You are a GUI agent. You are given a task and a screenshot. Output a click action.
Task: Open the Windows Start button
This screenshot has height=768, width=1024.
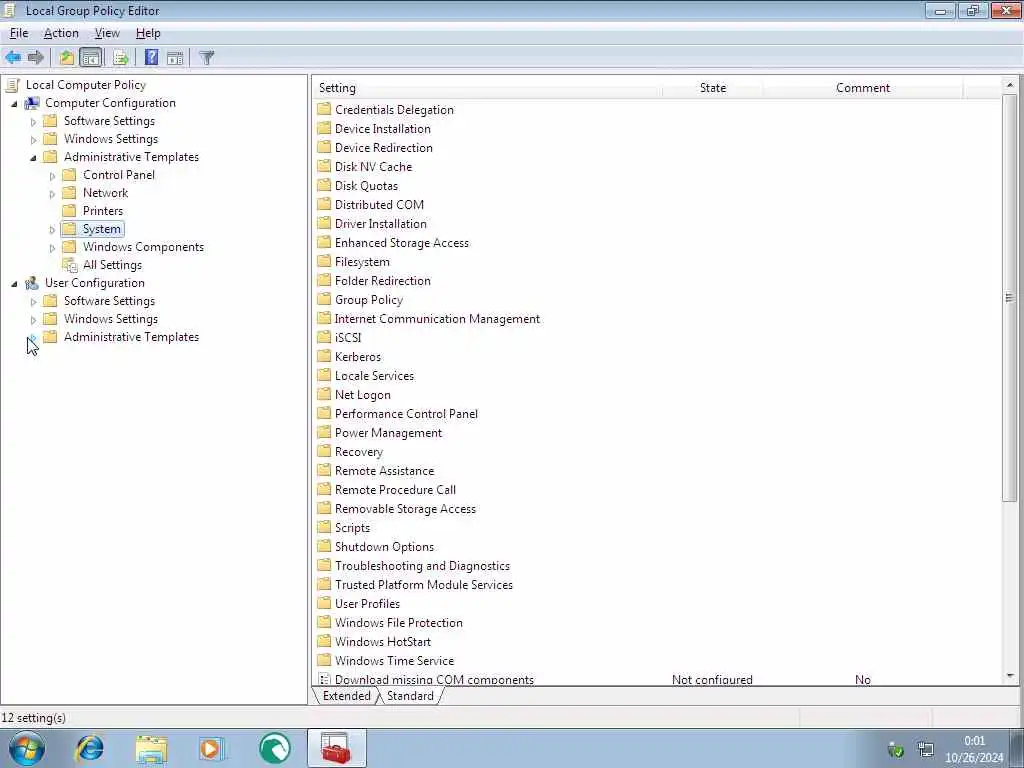point(27,748)
